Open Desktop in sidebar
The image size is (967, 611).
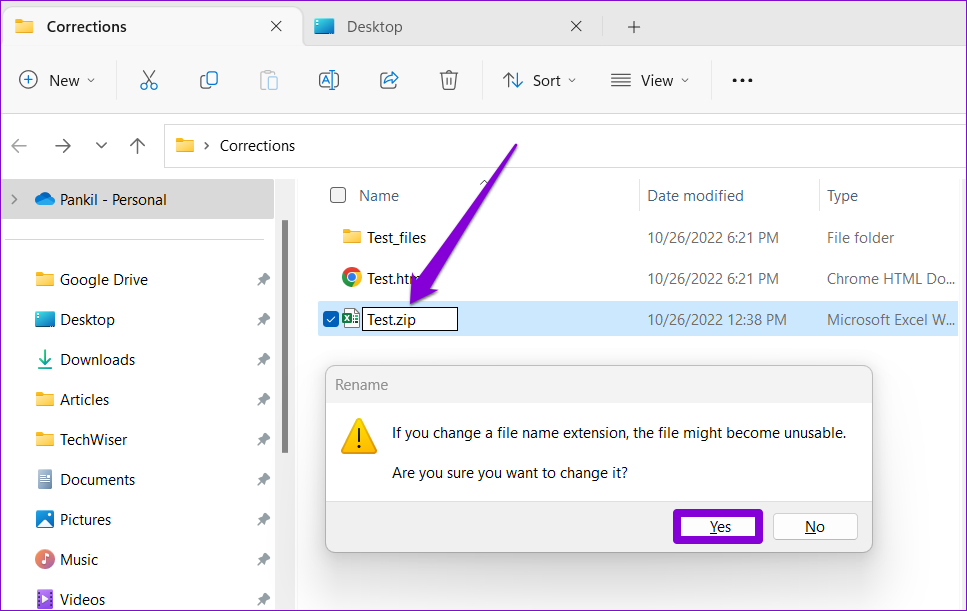(x=87, y=319)
